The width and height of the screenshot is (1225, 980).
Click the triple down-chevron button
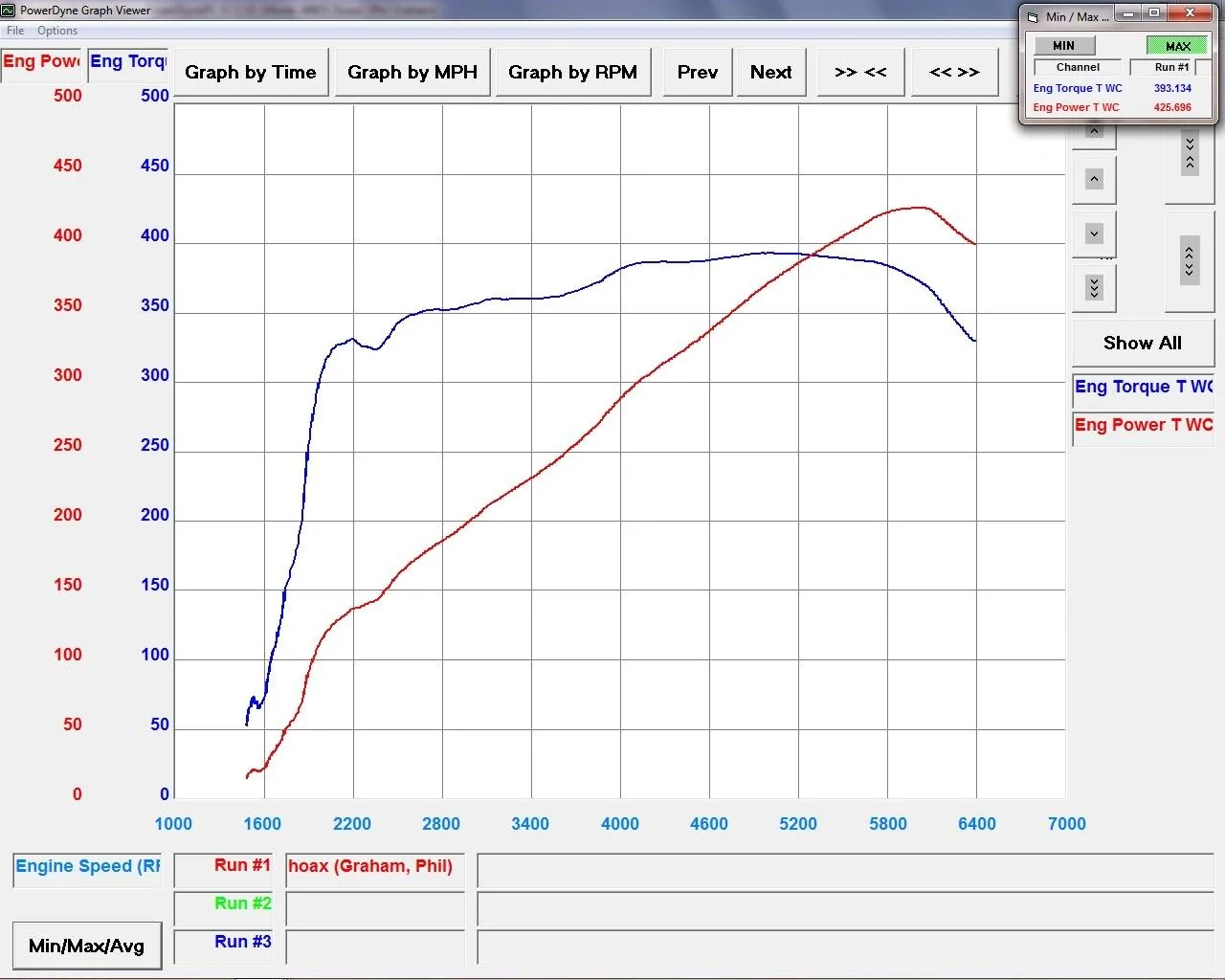[1094, 287]
